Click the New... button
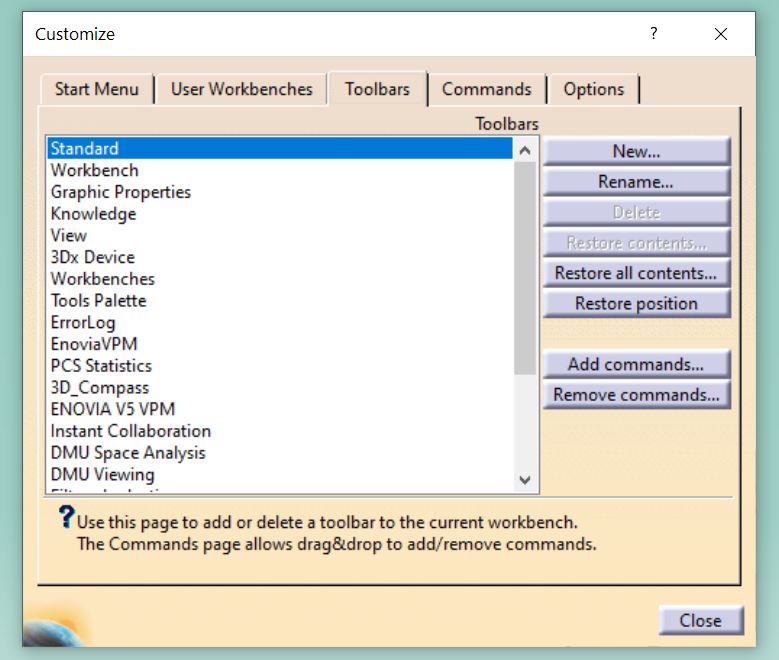 (x=636, y=152)
